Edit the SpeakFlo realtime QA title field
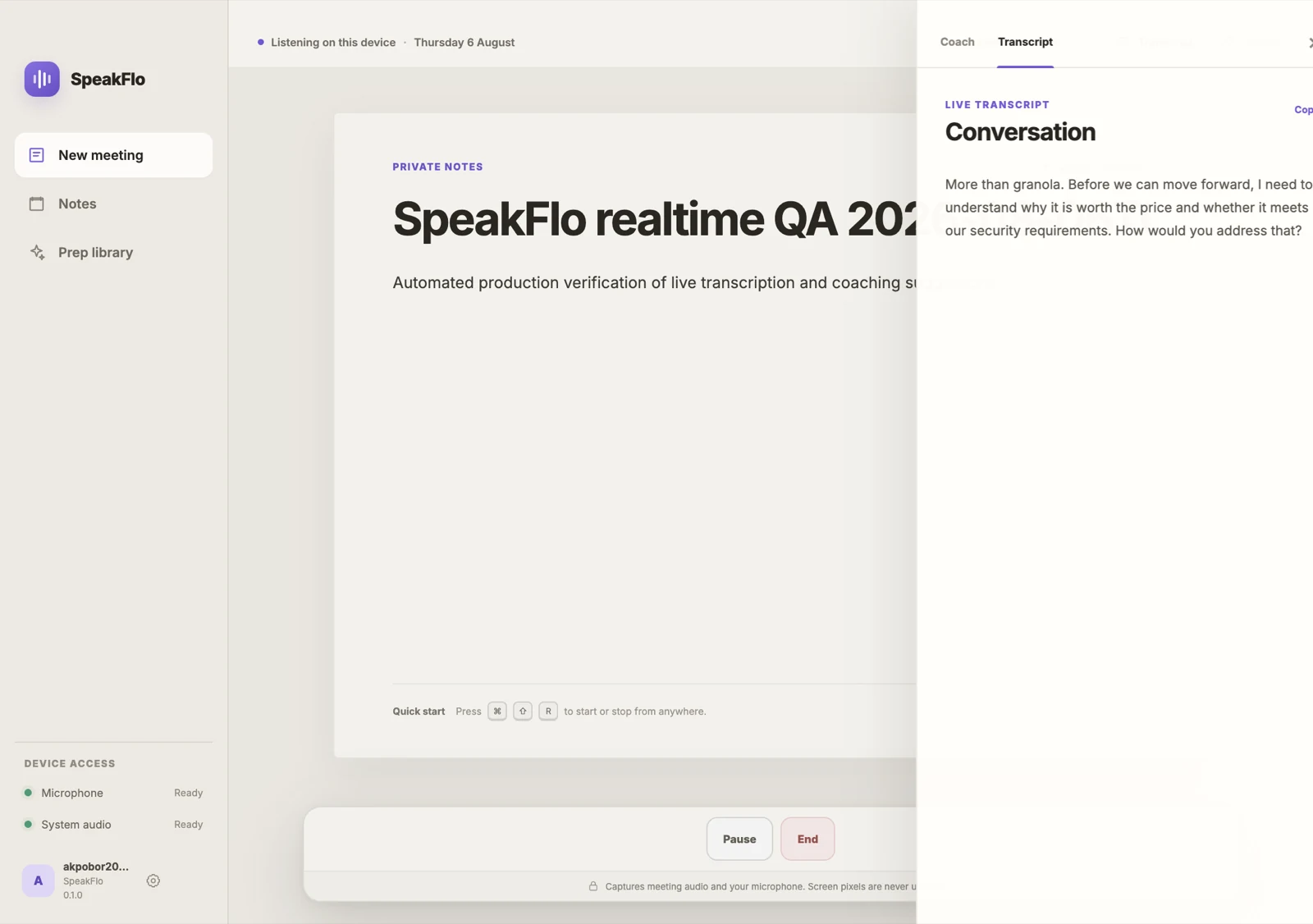The height and width of the screenshot is (924, 1313). (654, 219)
